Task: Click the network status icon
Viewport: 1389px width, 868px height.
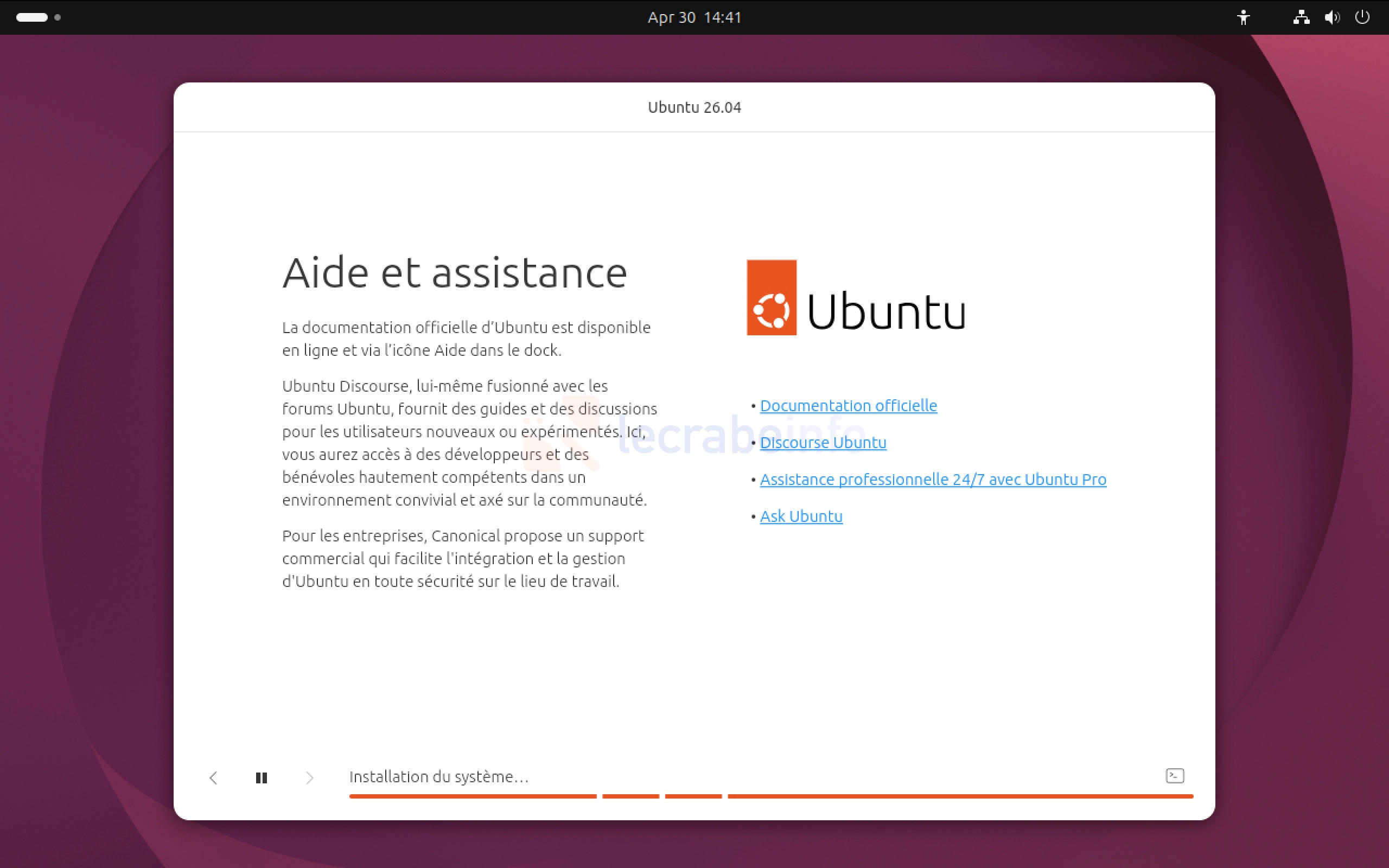Action: [1301, 17]
